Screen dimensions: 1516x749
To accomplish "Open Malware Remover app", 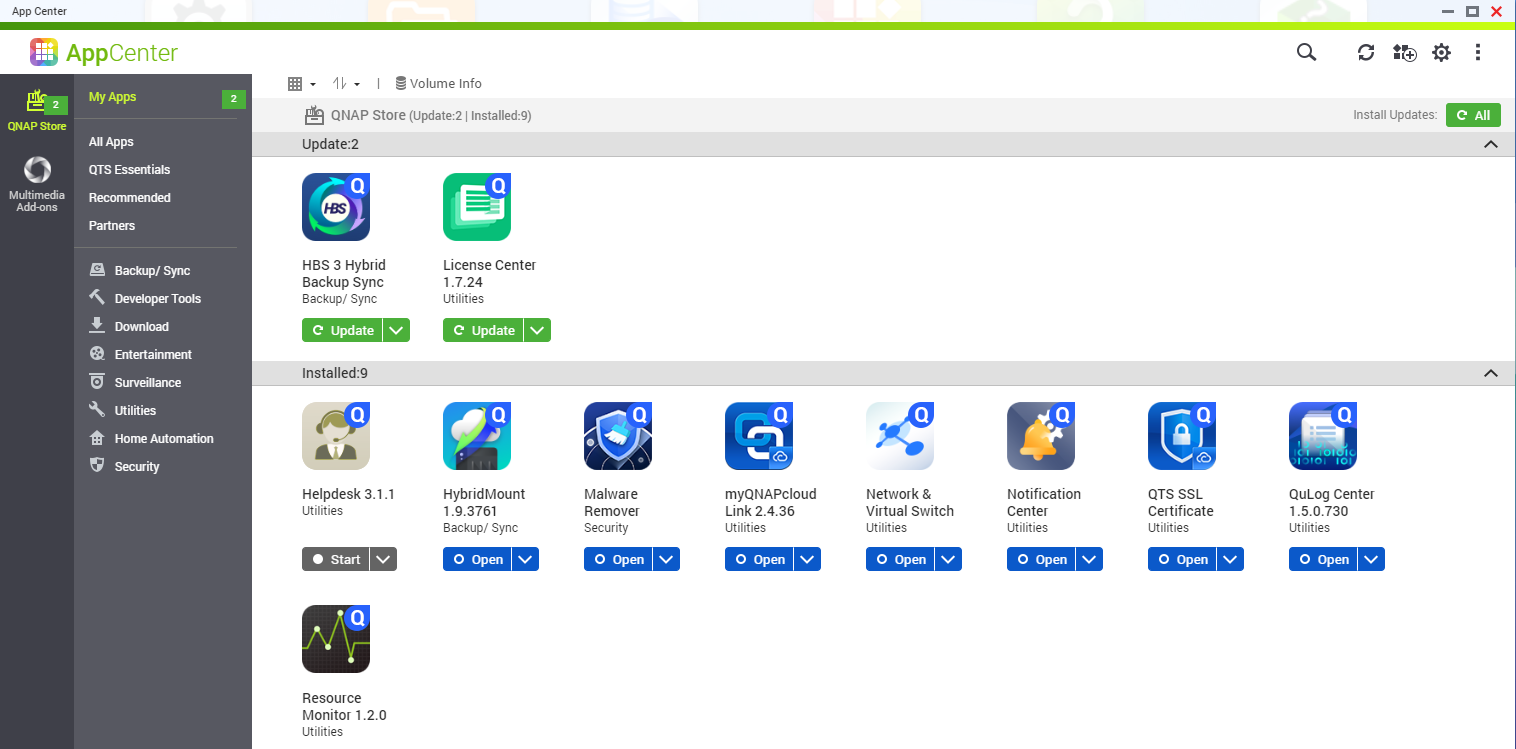I will pos(618,559).
